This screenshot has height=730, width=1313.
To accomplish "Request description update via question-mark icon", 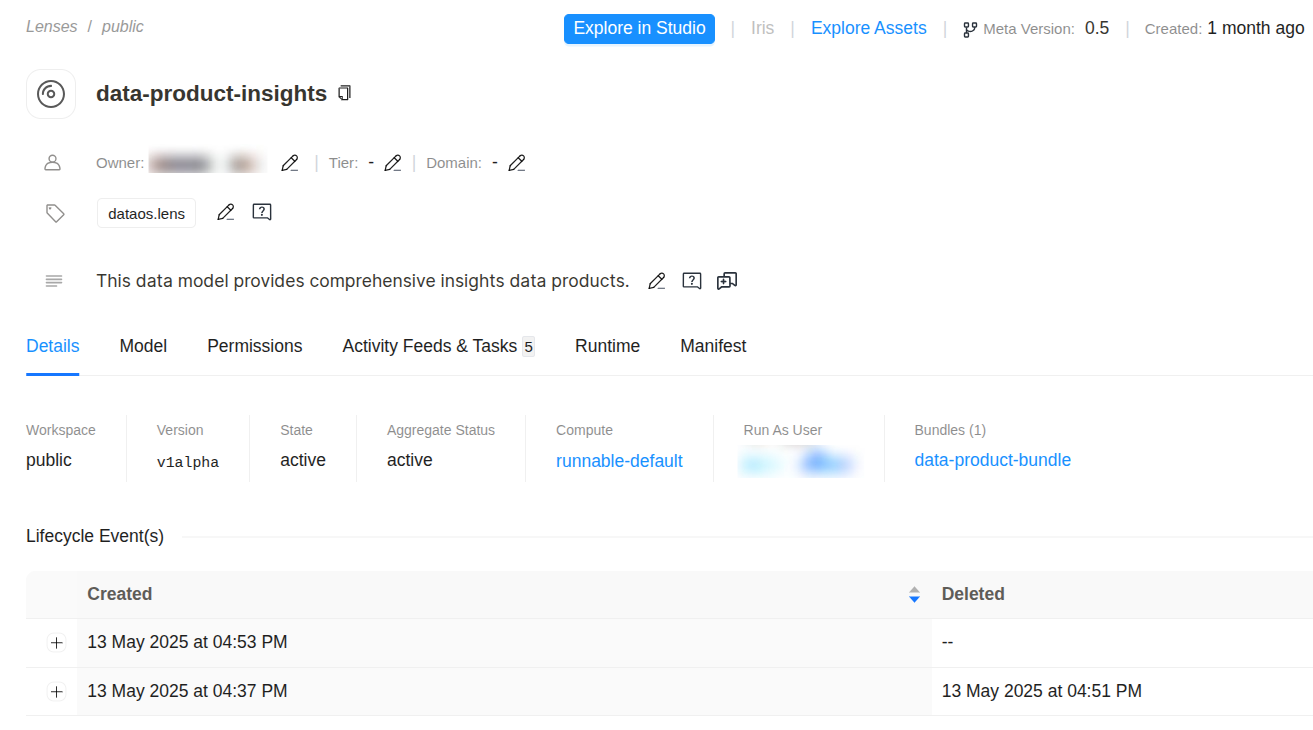I will point(692,281).
